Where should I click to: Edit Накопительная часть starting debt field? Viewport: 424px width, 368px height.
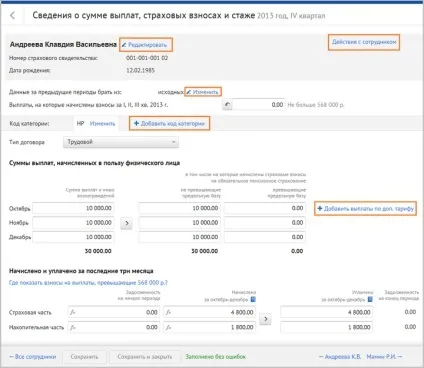click(x=114, y=327)
